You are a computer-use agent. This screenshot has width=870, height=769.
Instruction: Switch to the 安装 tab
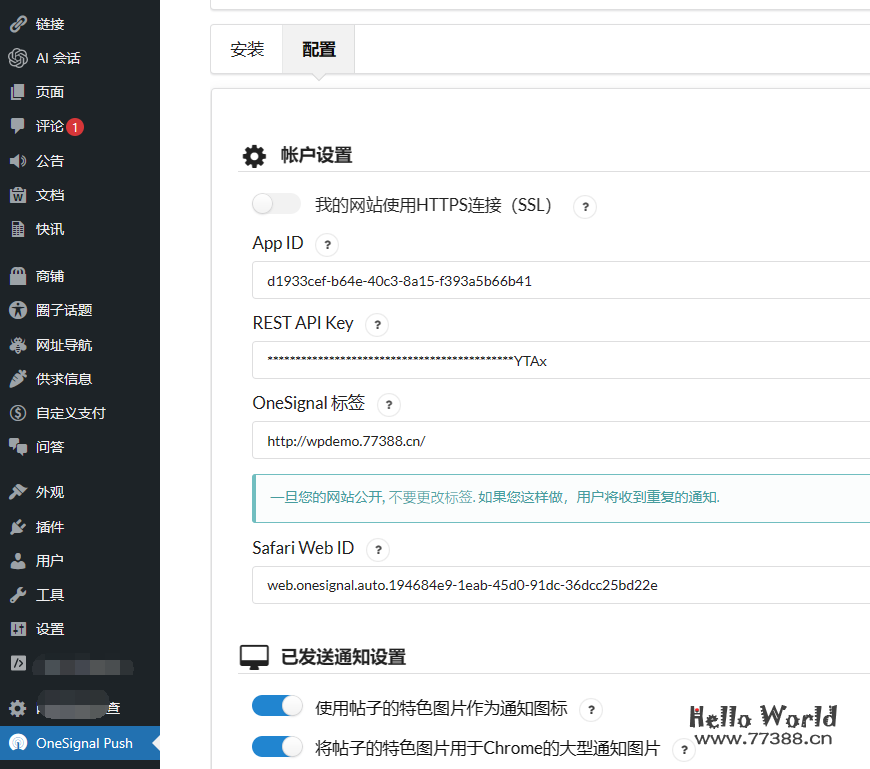tap(247, 49)
